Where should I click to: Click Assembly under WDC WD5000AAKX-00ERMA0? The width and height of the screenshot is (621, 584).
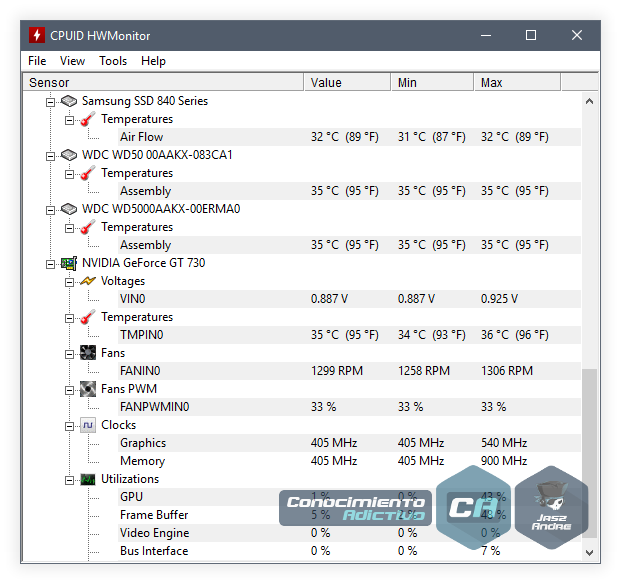pos(145,245)
